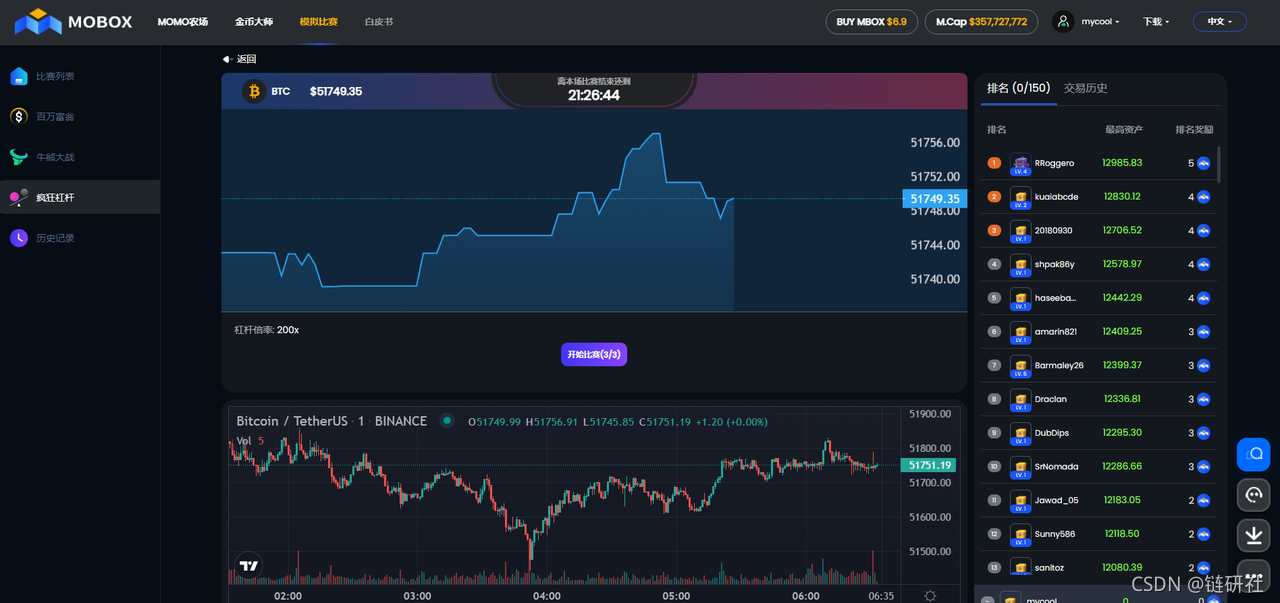The image size is (1280, 603).
Task: Open the 比赛列表 sidebar item
Action: point(80,76)
